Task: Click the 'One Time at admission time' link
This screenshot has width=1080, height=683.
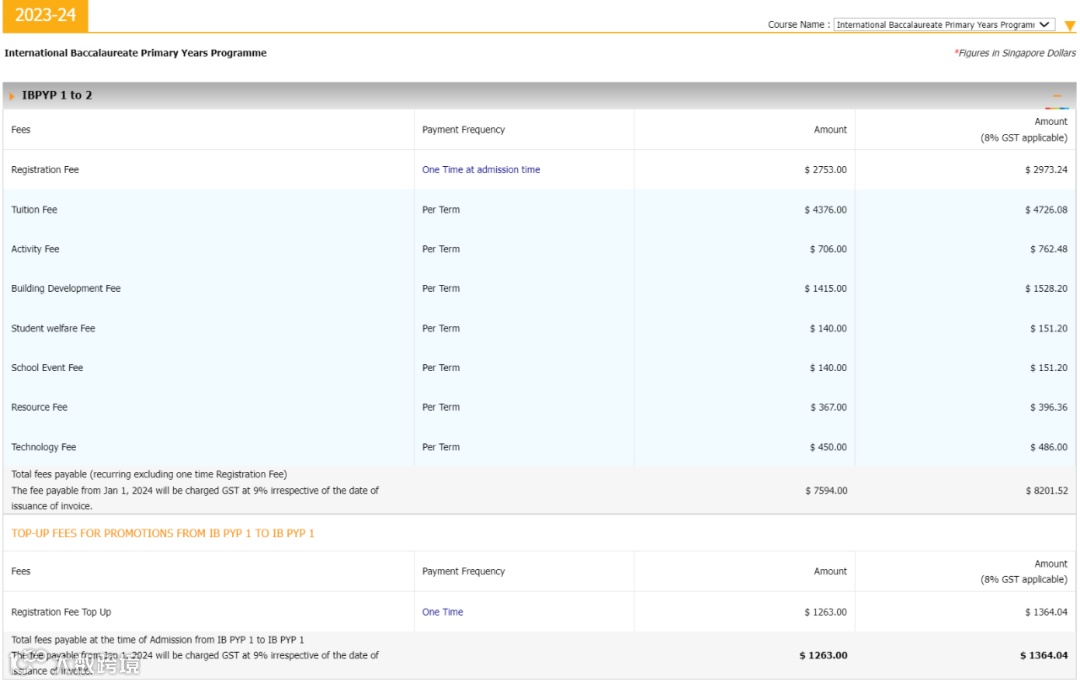Action: [481, 169]
